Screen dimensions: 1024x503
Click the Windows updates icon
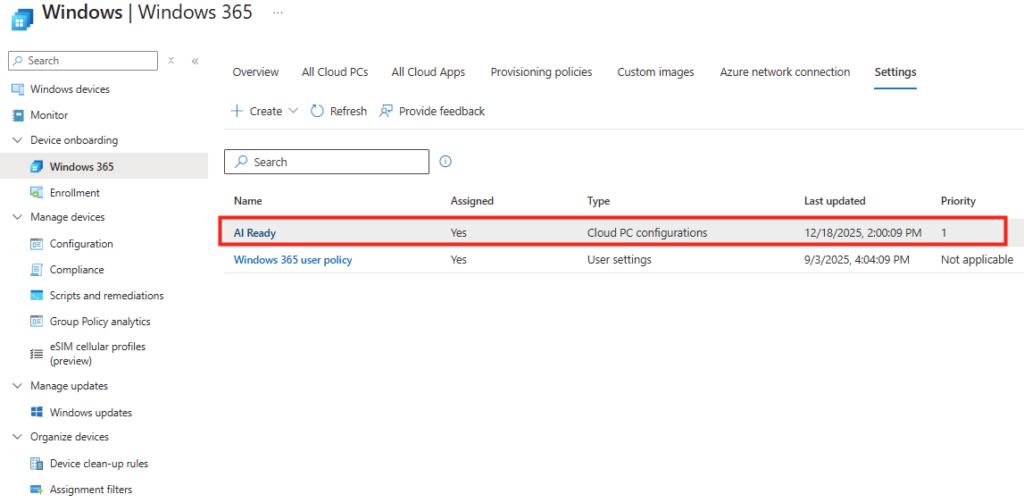coord(37,412)
